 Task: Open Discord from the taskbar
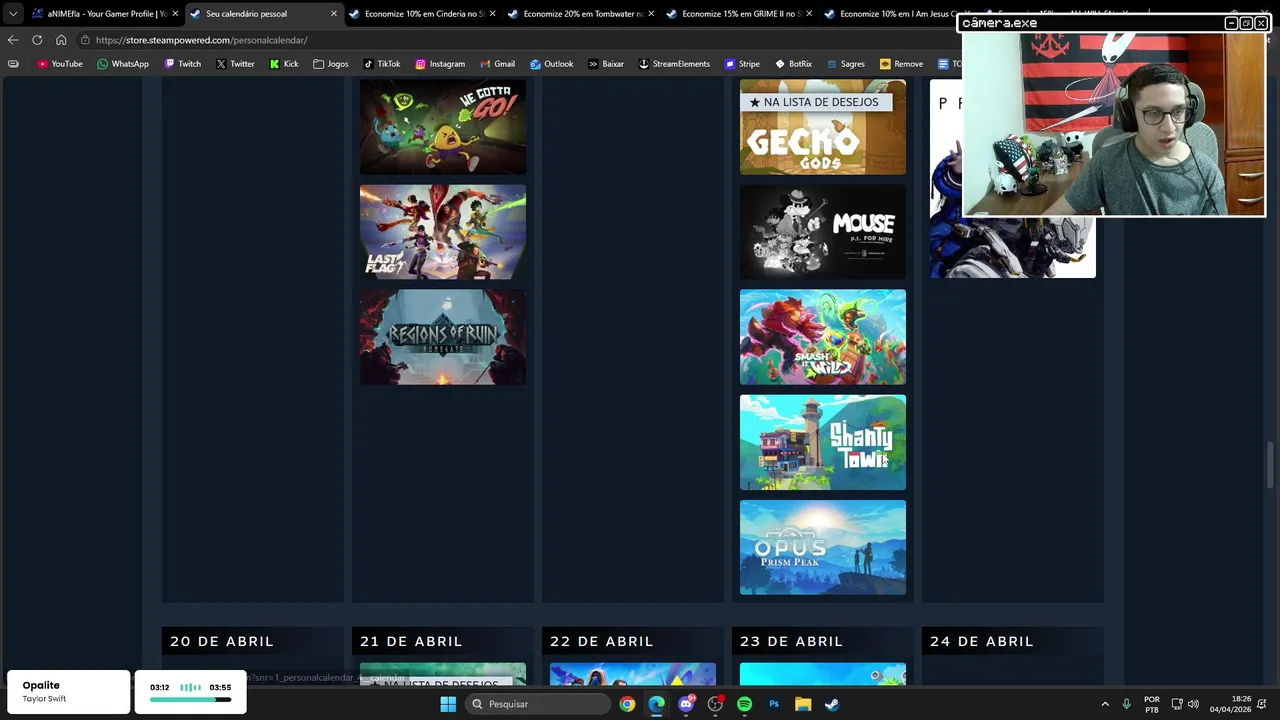(686, 704)
